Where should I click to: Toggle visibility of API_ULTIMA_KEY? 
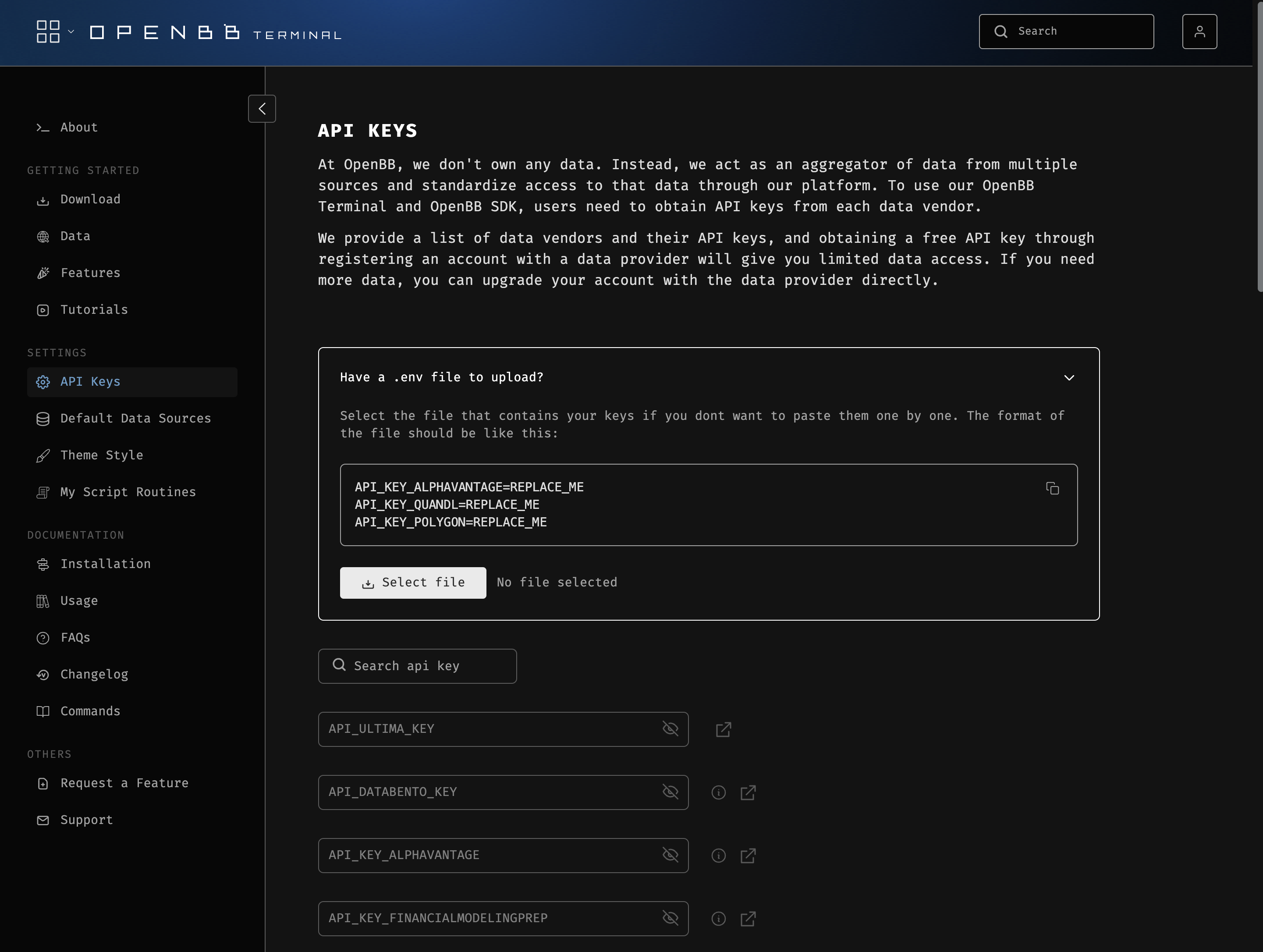click(x=670, y=729)
